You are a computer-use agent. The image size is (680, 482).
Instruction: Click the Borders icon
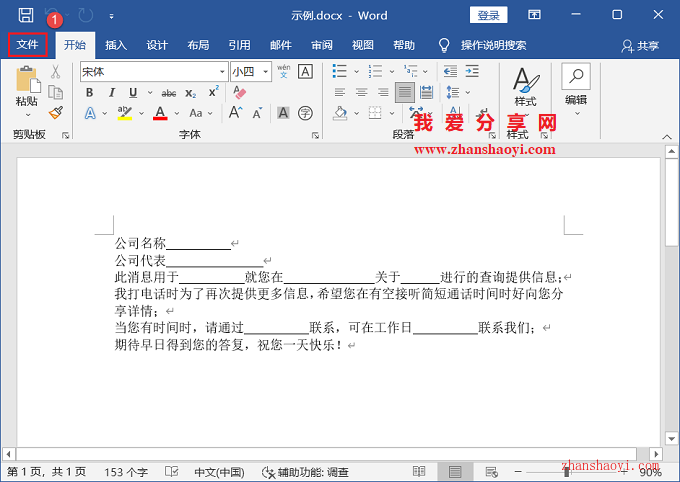click(x=375, y=113)
